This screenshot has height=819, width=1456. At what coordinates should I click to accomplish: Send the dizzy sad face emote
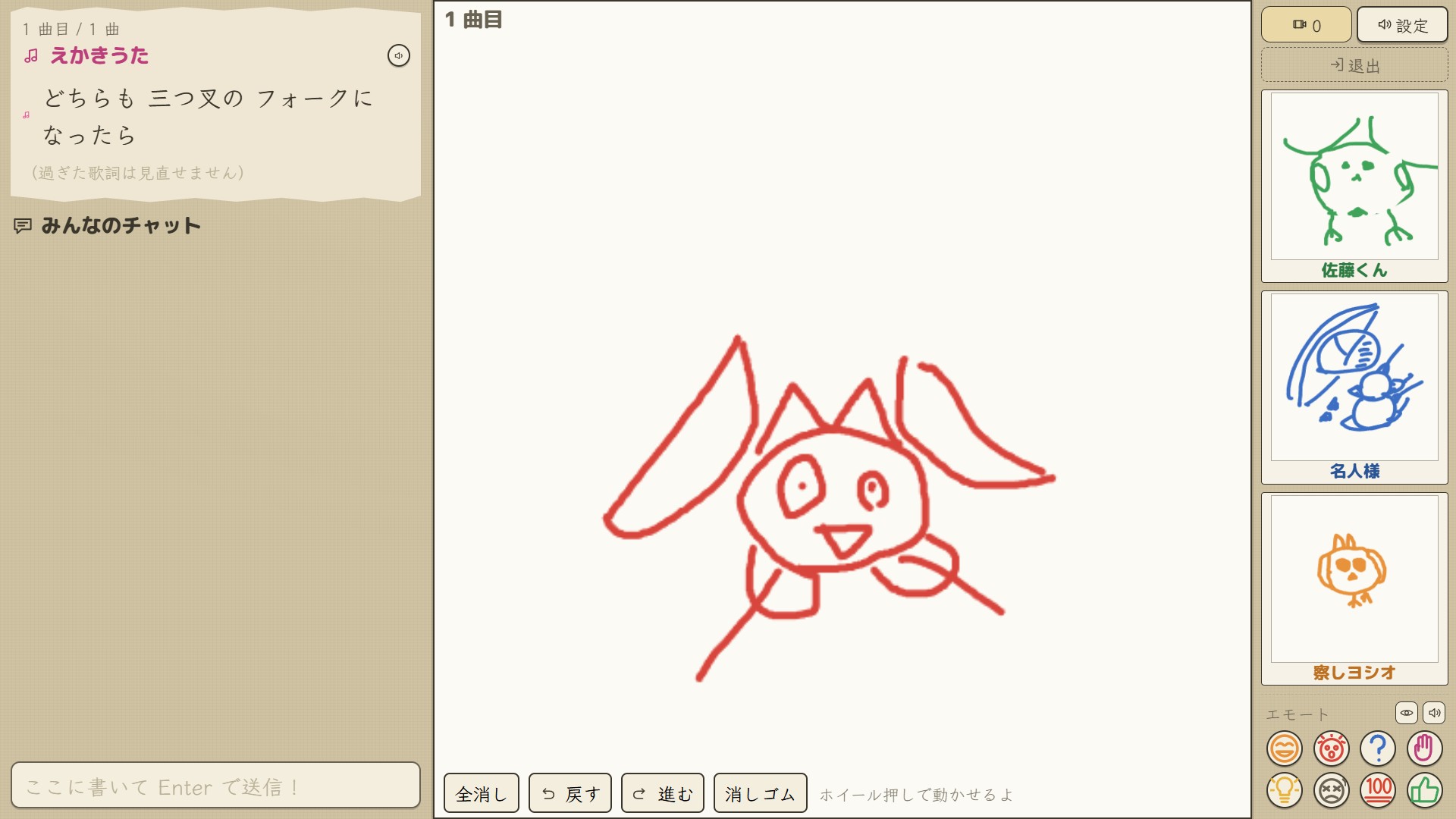[1331, 790]
